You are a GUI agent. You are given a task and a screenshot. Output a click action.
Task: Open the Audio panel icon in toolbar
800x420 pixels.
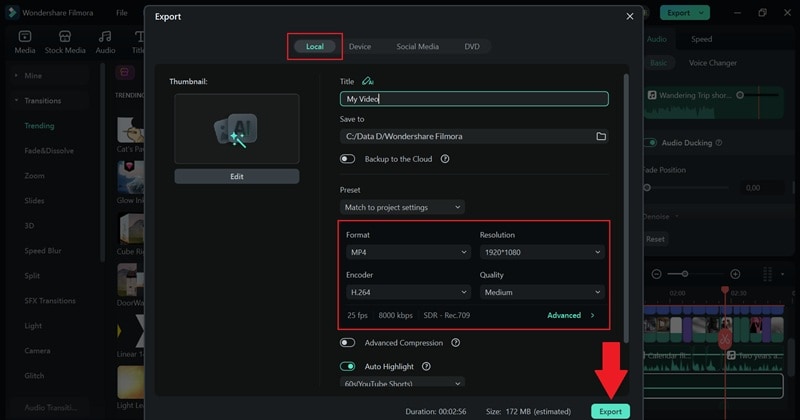click(105, 37)
